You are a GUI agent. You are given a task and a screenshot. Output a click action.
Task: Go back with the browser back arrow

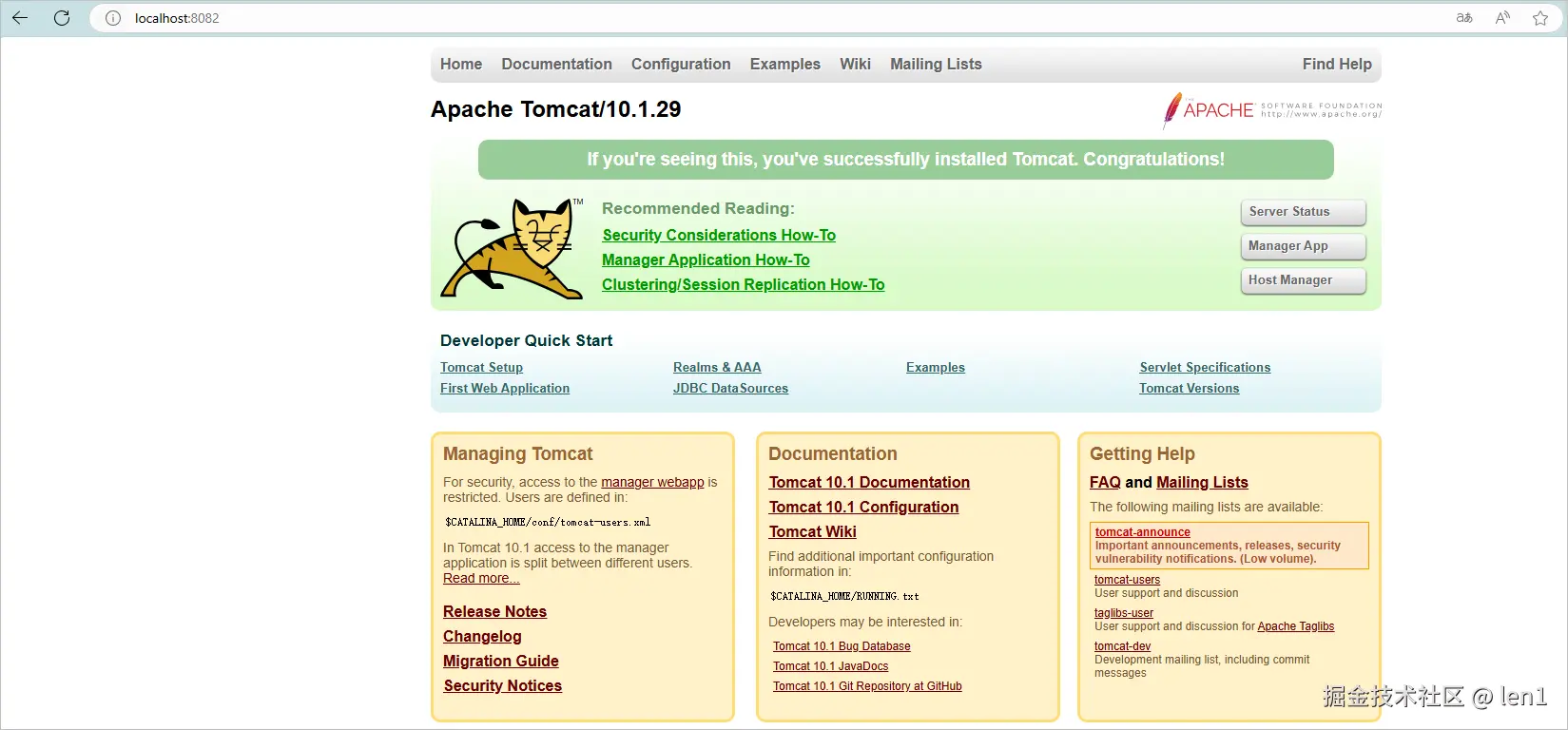(20, 18)
